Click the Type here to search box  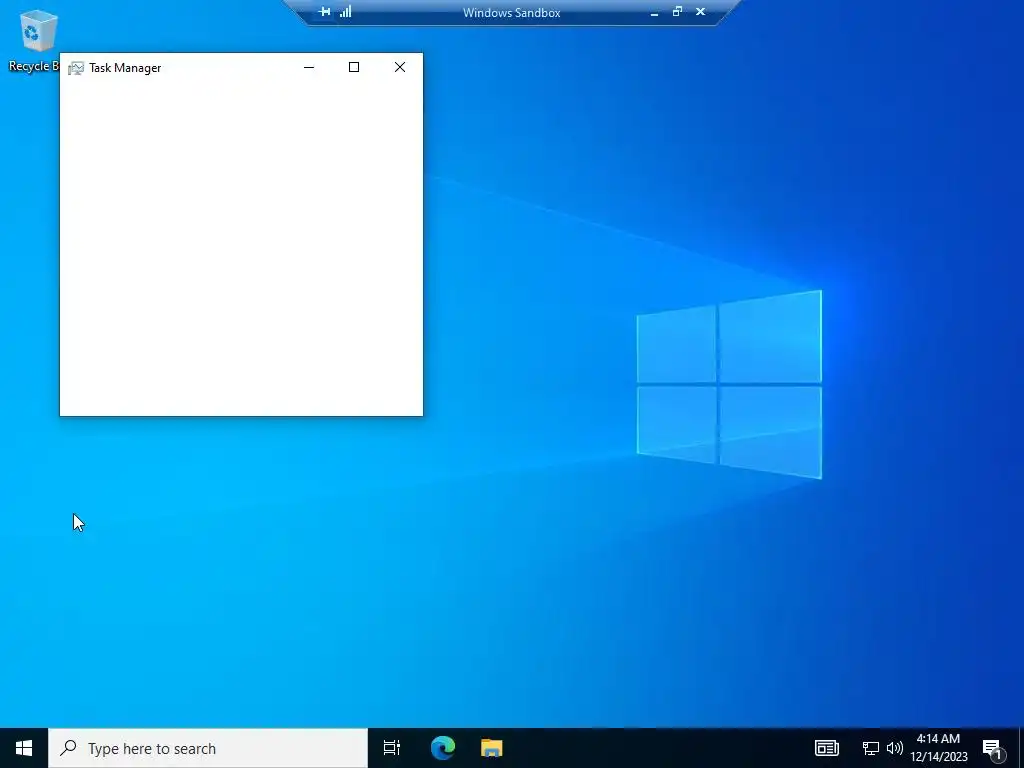(x=208, y=748)
